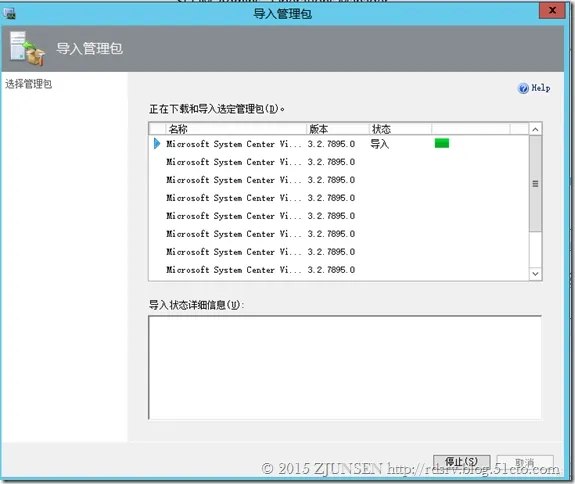
Task: Sort by the 版本 column header
Action: (337, 129)
